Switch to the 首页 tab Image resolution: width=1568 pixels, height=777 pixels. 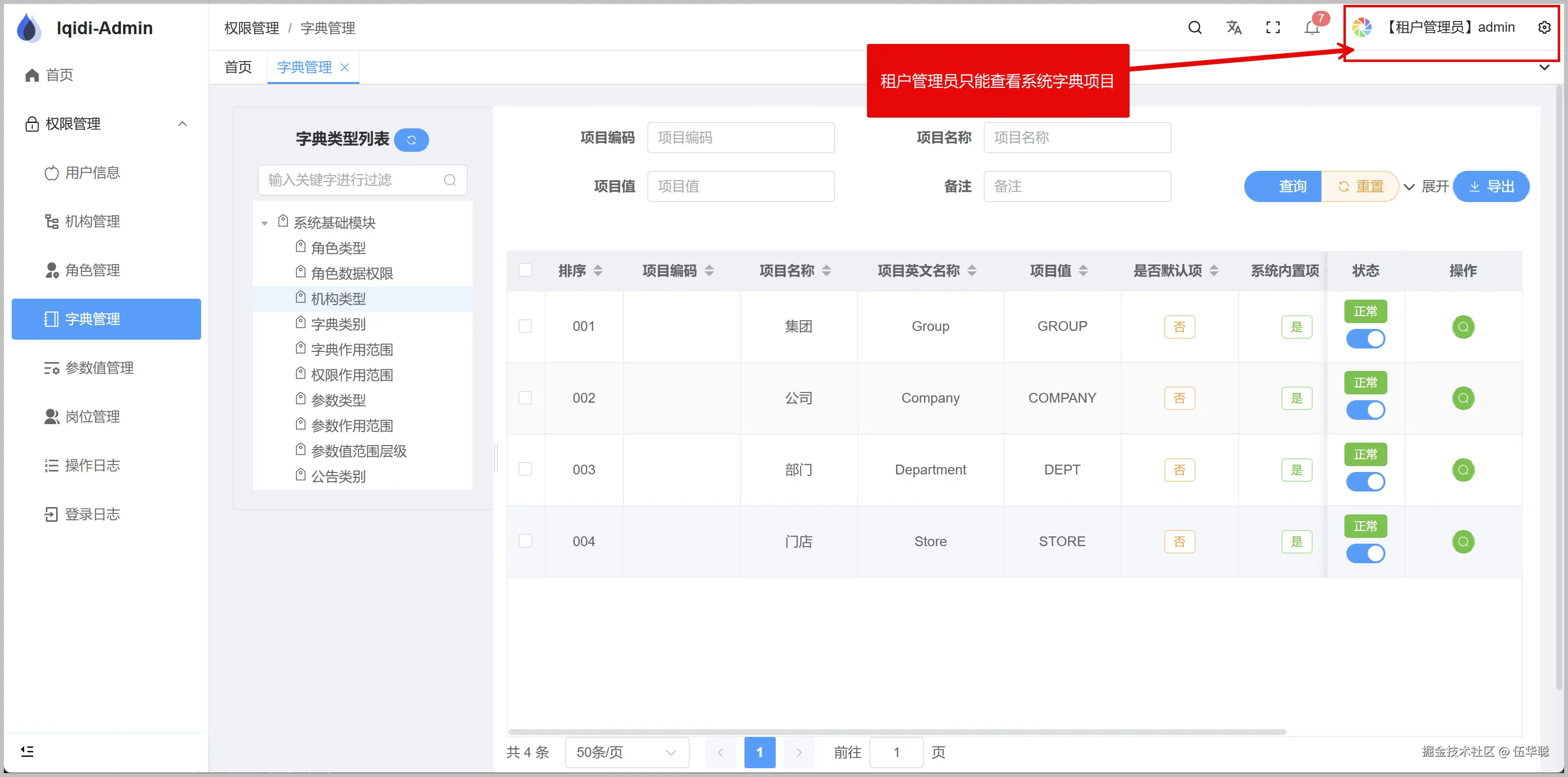click(238, 67)
